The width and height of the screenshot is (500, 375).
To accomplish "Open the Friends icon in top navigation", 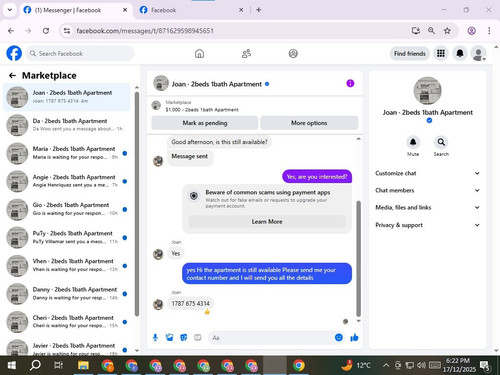I will click(x=246, y=53).
